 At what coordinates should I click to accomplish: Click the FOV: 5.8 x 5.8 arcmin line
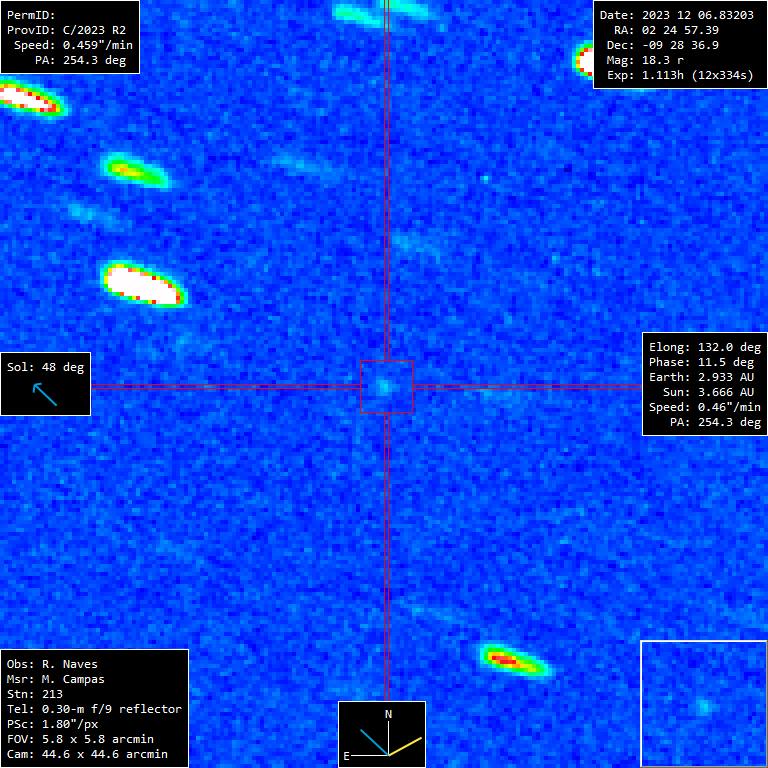(x=80, y=739)
